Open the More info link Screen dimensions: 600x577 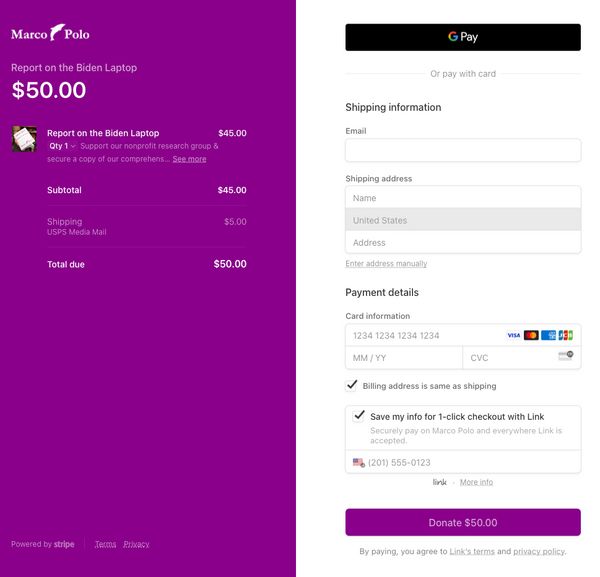coord(476,482)
